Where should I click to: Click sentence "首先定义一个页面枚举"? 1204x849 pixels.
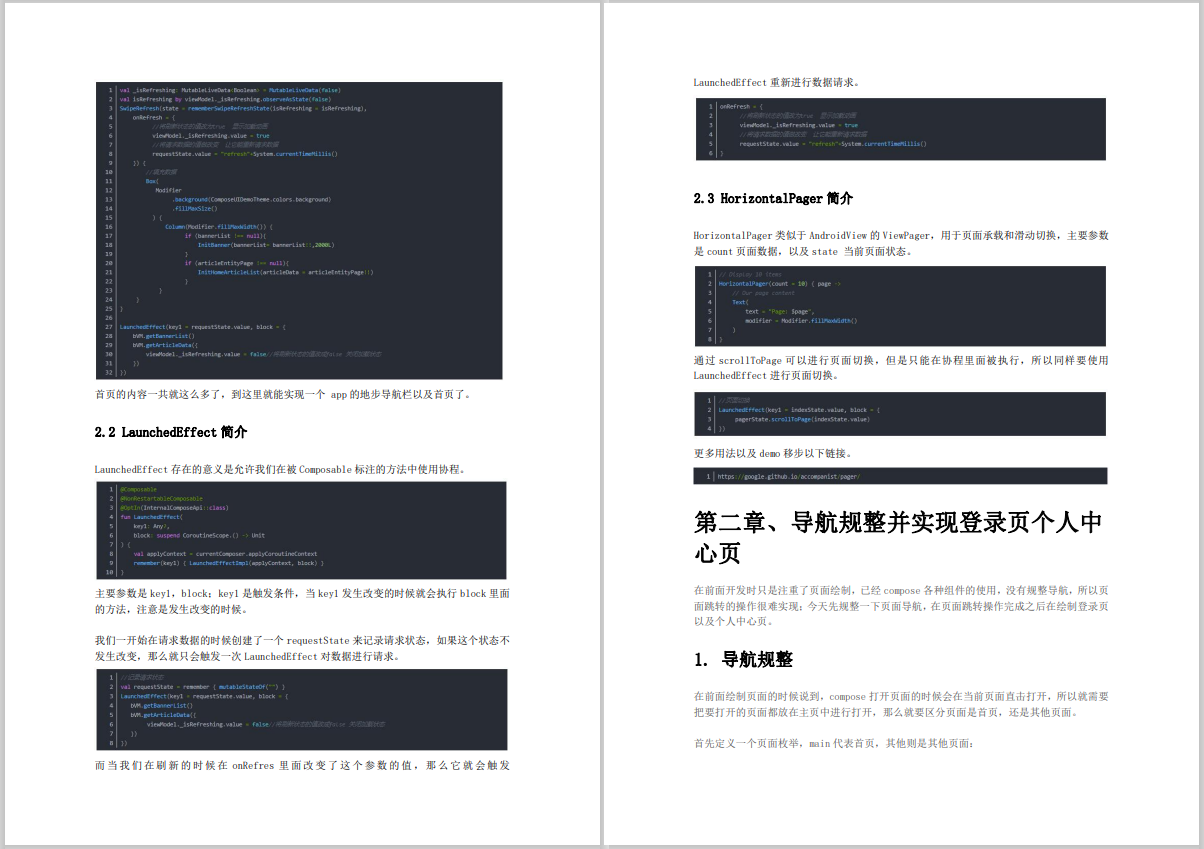pos(834,744)
